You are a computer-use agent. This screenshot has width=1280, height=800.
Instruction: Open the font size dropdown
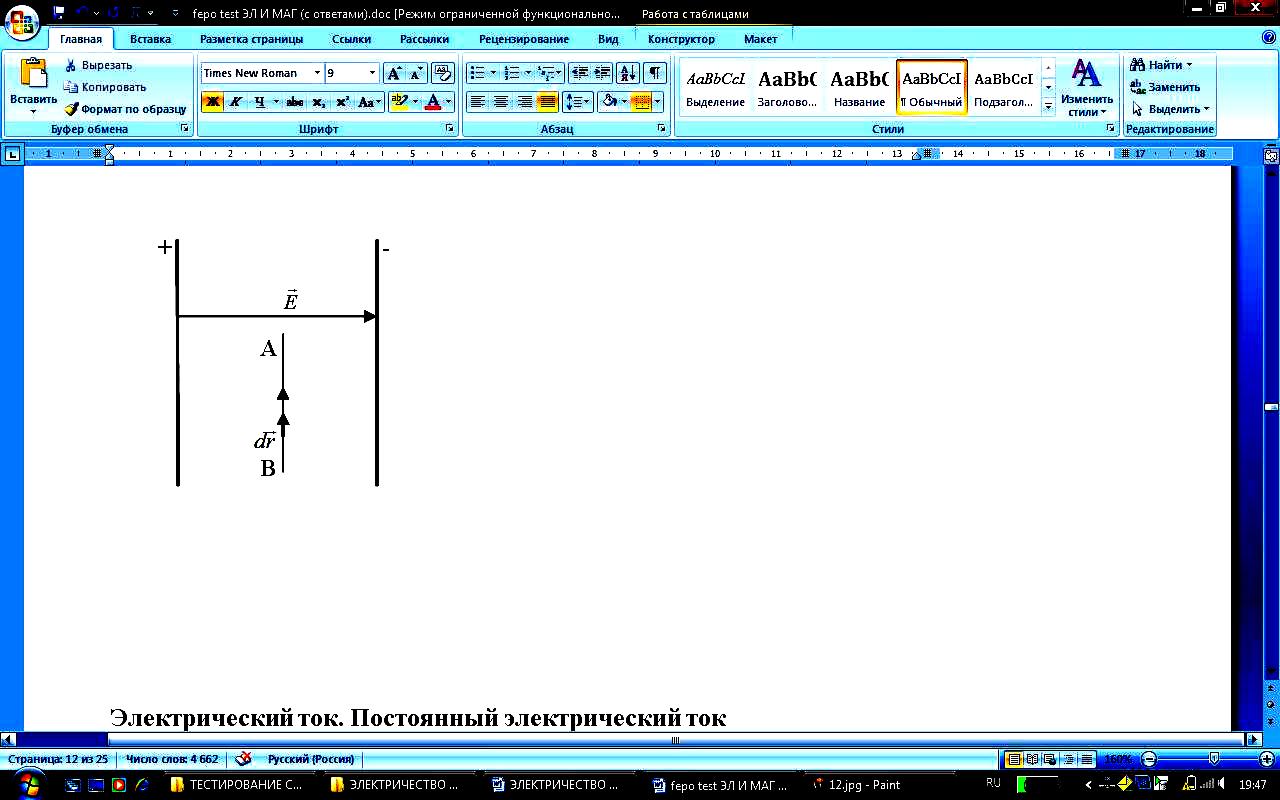[x=373, y=73]
